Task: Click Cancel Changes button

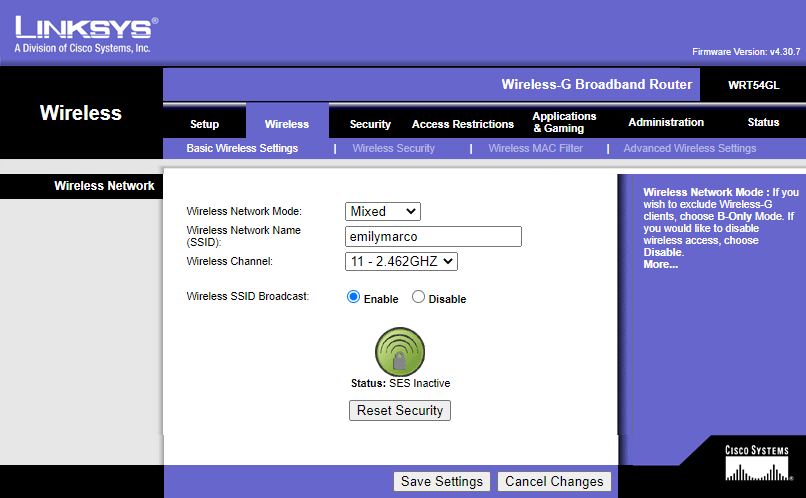Action: pos(554,482)
